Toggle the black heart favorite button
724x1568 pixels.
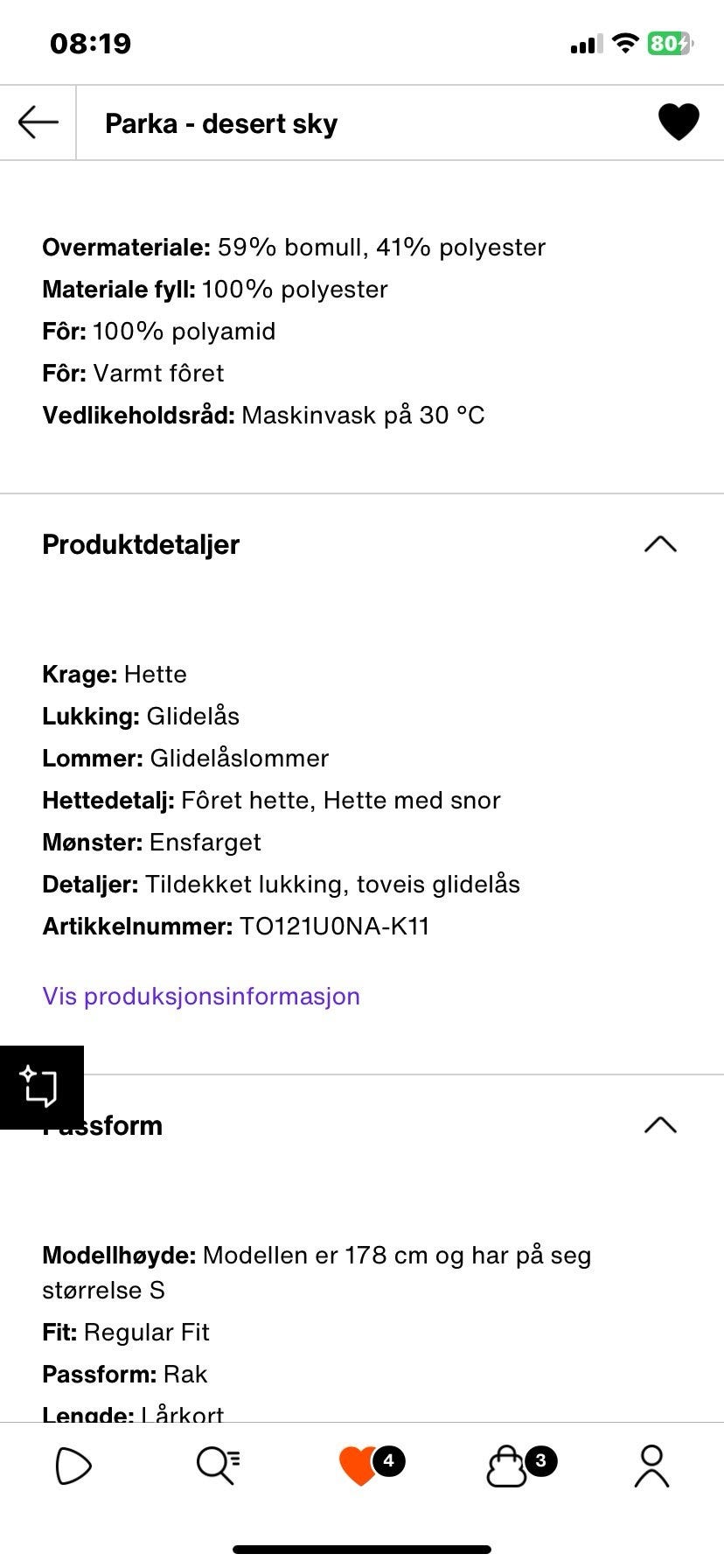click(x=679, y=122)
